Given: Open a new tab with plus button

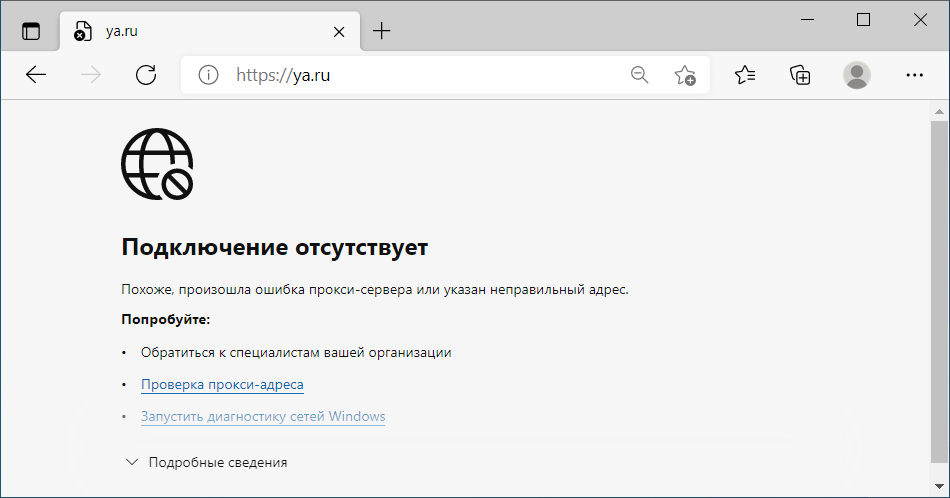Looking at the screenshot, I should 382,31.
